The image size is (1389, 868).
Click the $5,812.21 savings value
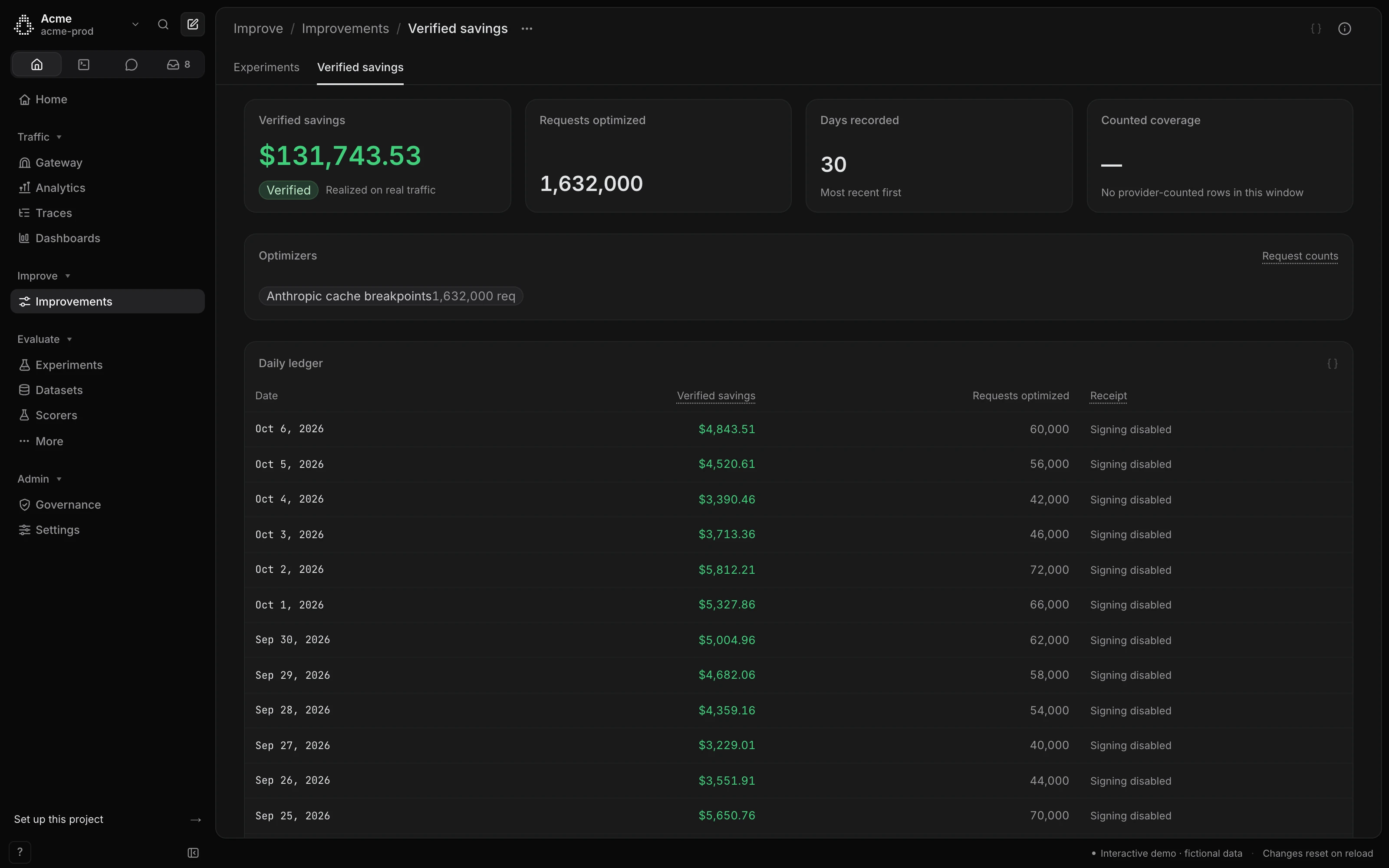(727, 570)
